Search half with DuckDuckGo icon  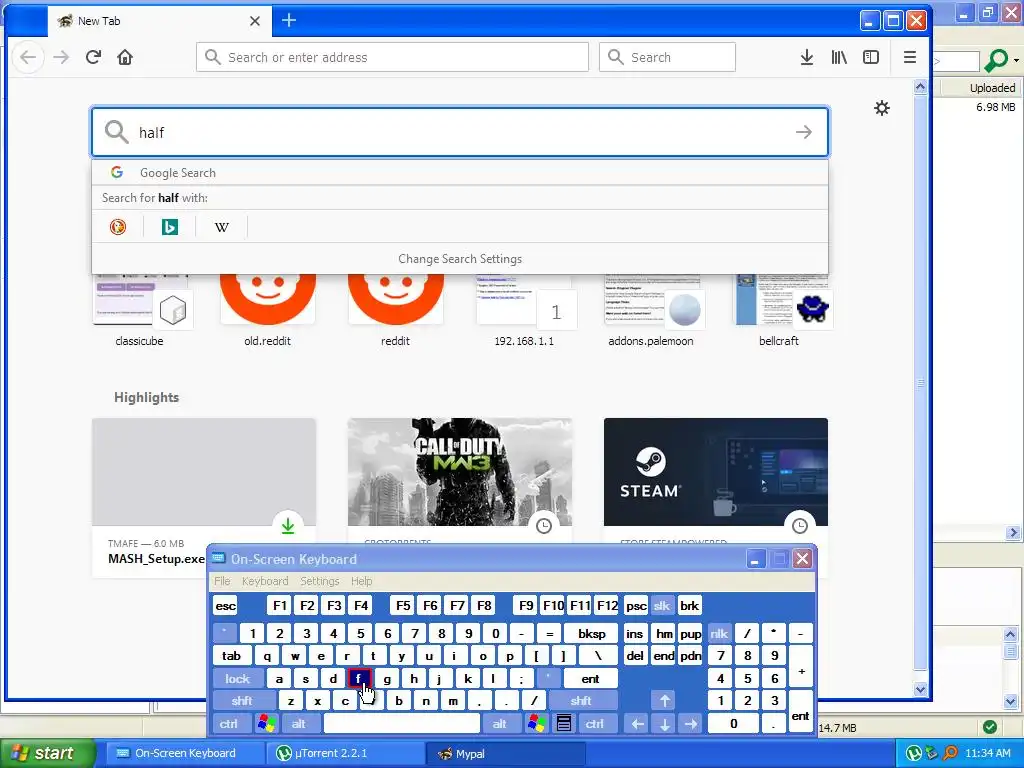(x=118, y=227)
